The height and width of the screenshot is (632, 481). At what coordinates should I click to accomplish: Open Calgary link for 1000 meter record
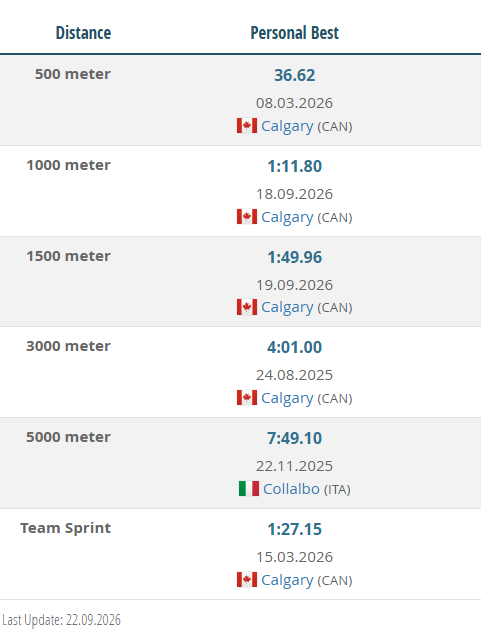[287, 218]
